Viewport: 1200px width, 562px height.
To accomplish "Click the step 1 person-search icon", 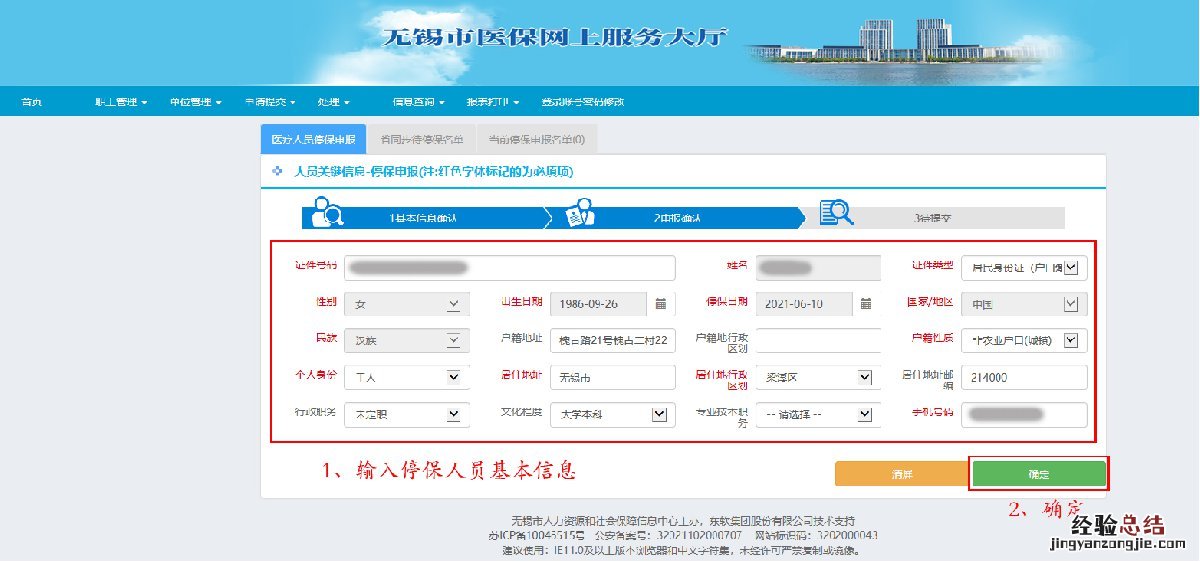I will 327,212.
